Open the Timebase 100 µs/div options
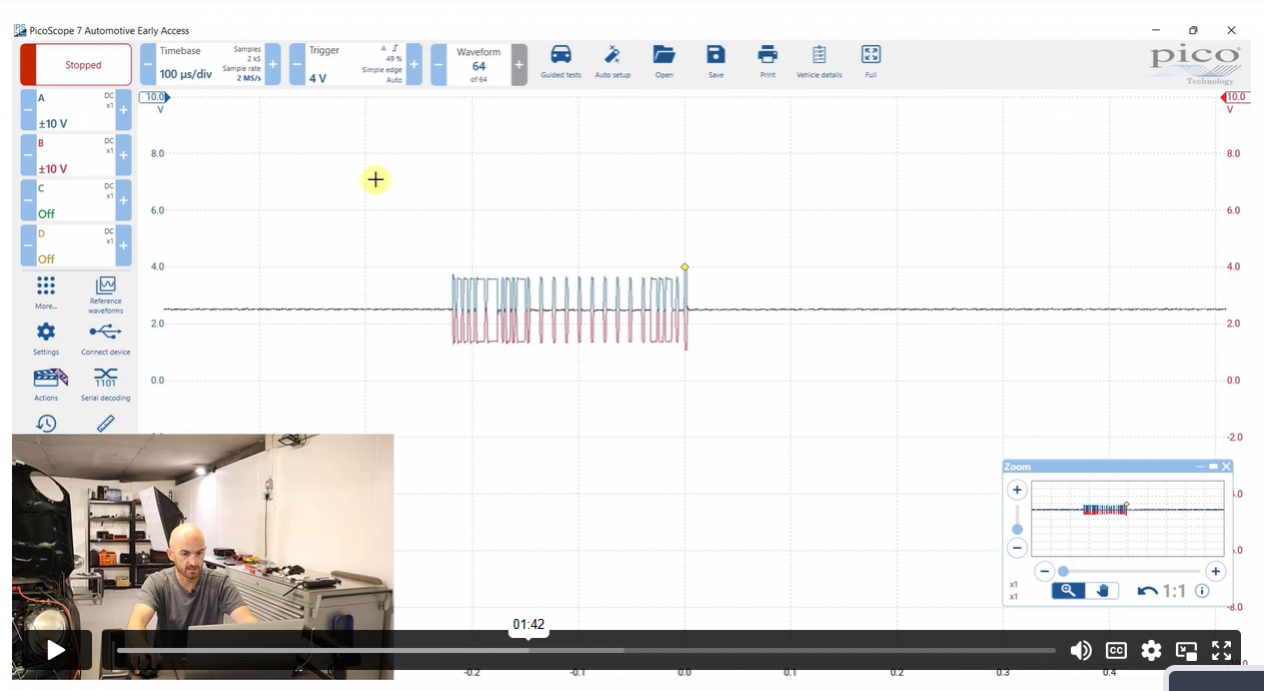The width and height of the screenshot is (1264, 691). pyautogui.click(x=209, y=65)
